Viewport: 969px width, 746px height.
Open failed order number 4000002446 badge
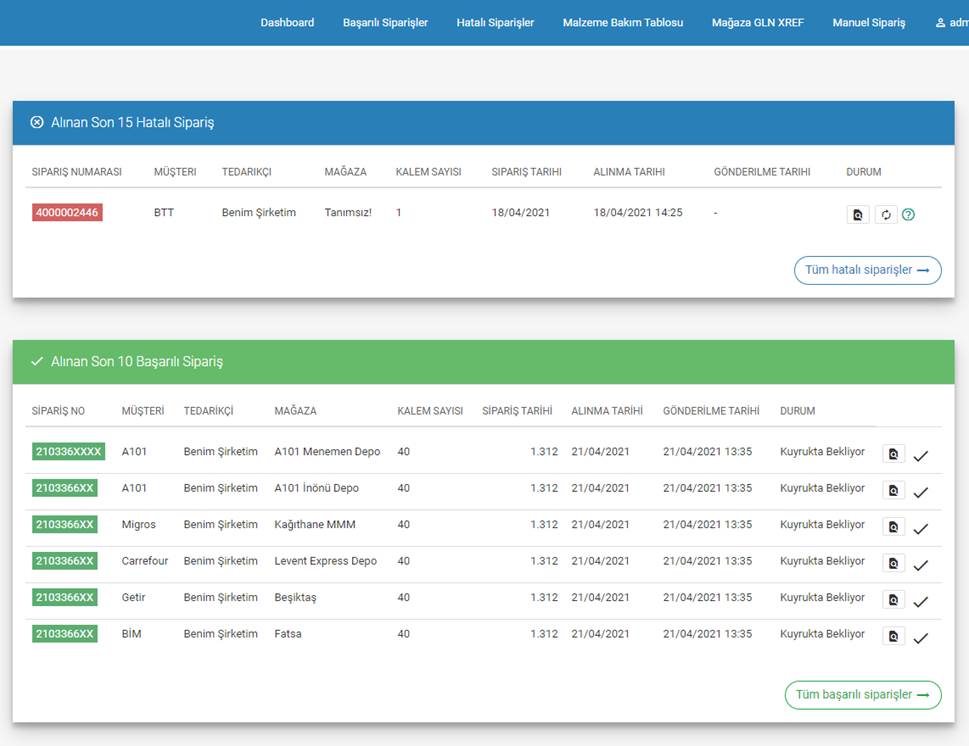tap(67, 213)
